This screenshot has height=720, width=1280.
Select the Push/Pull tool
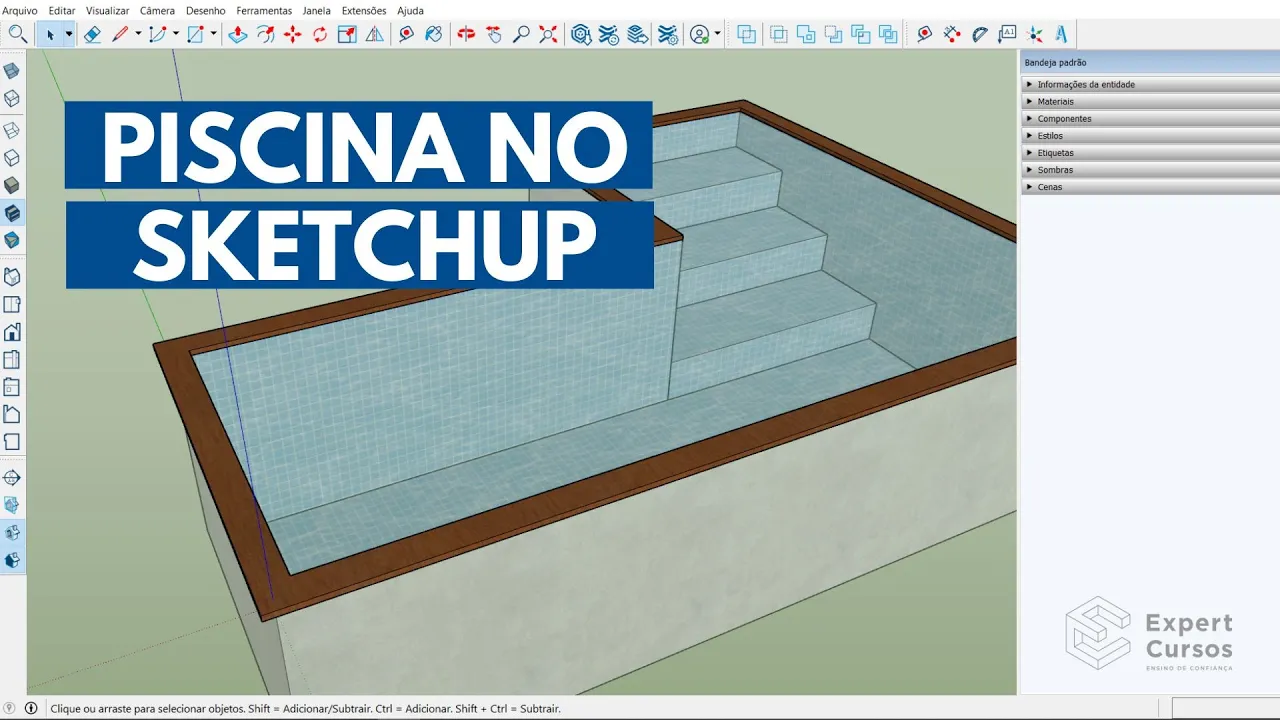(x=237, y=34)
